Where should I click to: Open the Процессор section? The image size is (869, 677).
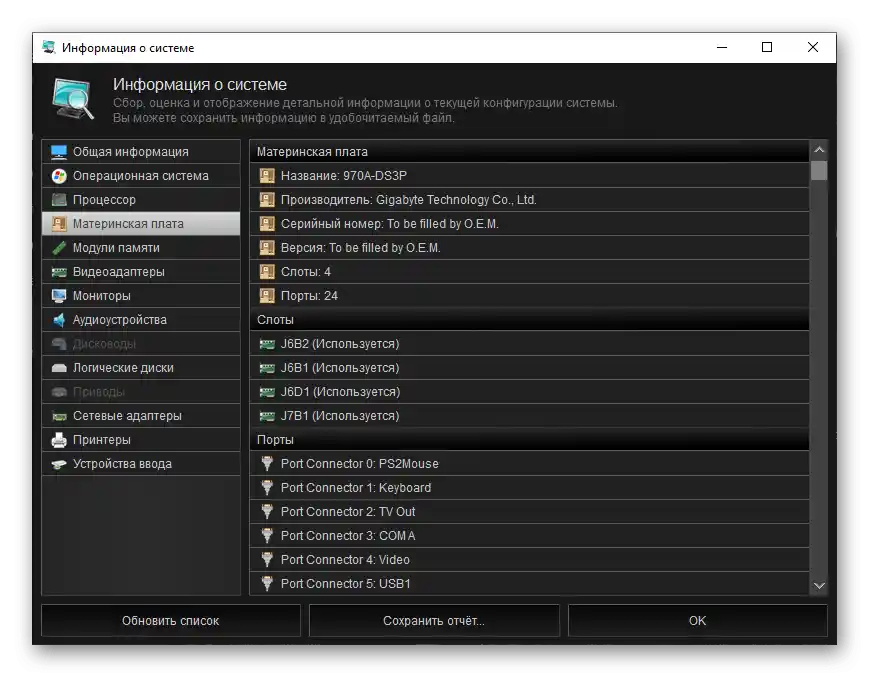click(x=141, y=199)
